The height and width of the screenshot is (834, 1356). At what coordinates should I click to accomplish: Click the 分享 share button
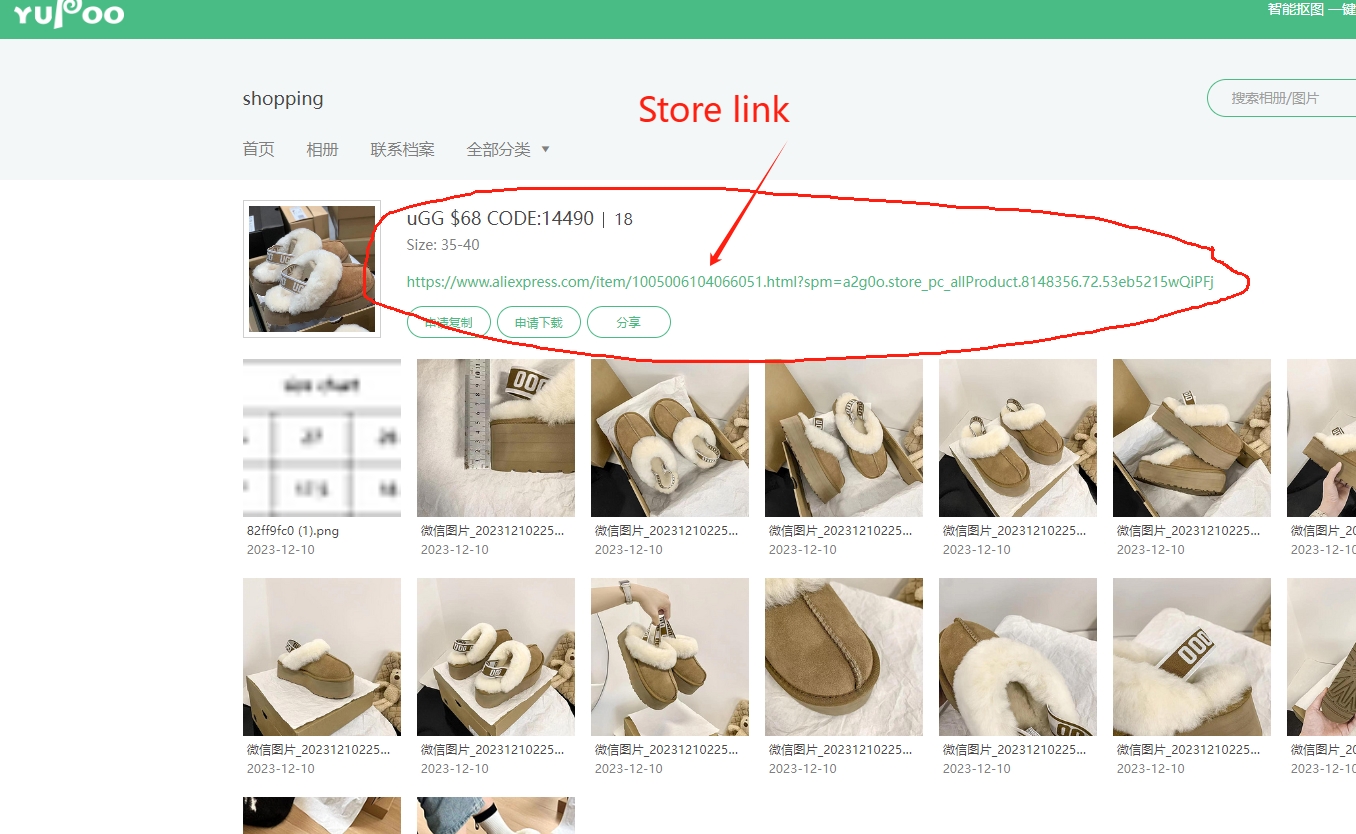628,323
